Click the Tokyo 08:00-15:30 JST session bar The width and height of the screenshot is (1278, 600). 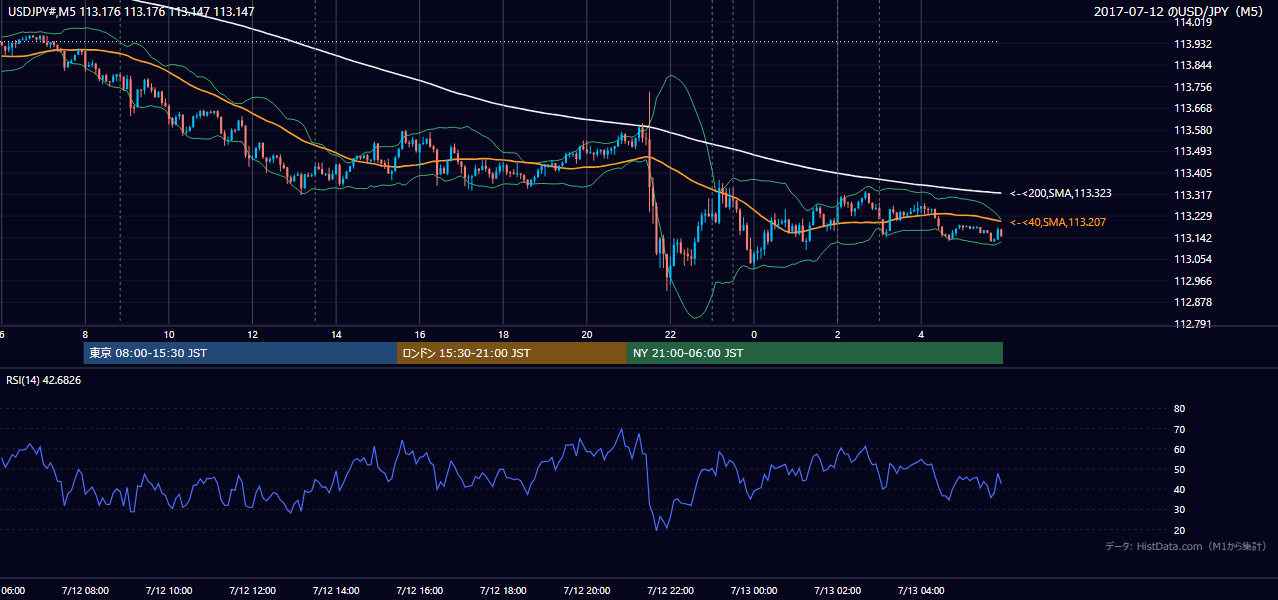coord(240,353)
